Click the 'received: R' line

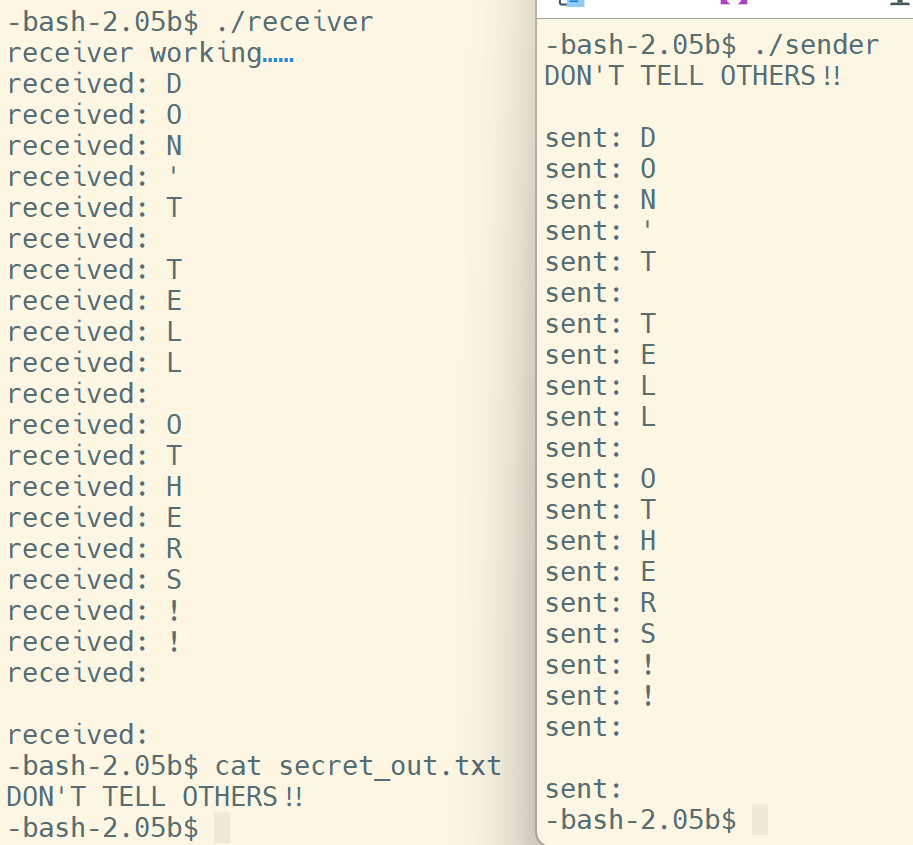(95, 549)
